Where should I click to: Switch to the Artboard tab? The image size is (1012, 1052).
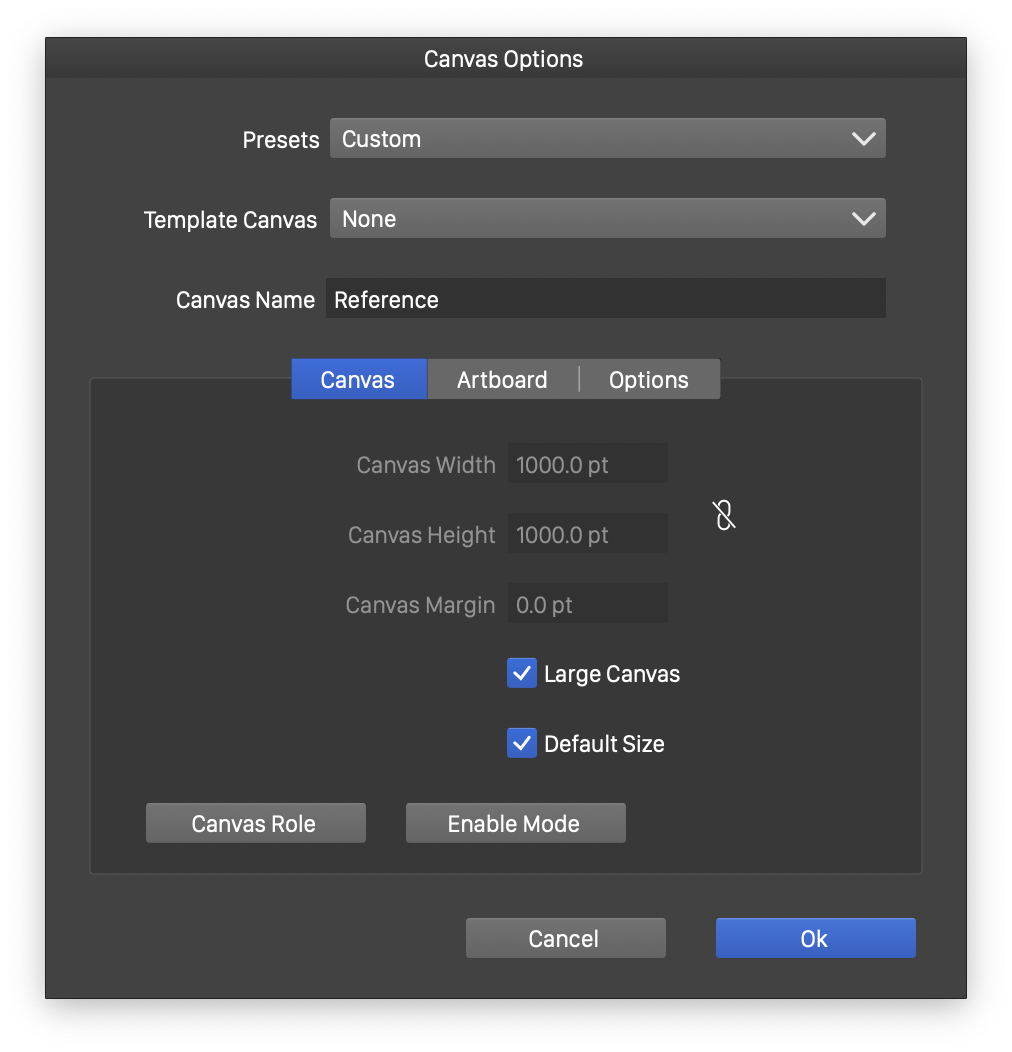502,380
